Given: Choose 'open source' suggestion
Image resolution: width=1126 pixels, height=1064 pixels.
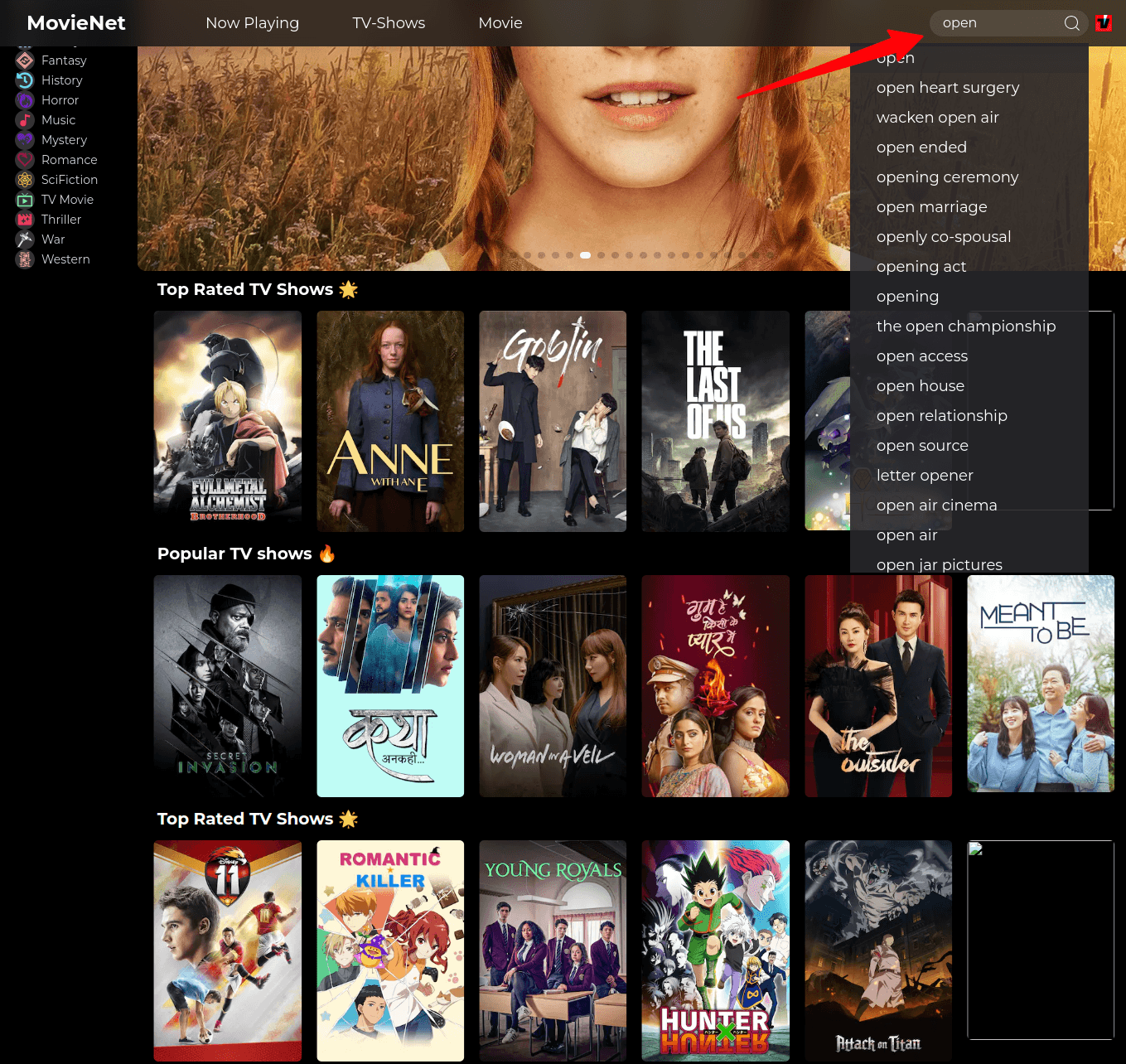Looking at the screenshot, I should tap(969, 446).
